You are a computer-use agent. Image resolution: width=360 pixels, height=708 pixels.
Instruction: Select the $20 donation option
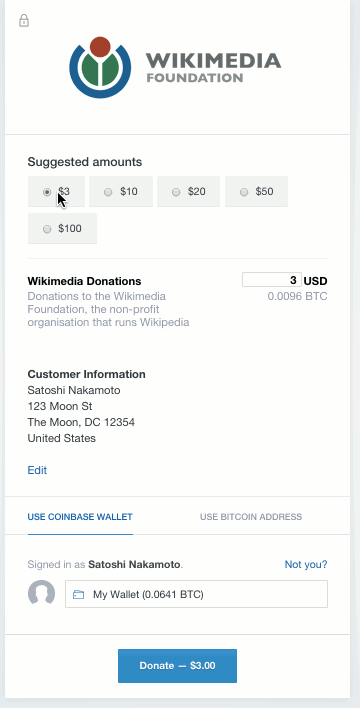click(x=188, y=192)
